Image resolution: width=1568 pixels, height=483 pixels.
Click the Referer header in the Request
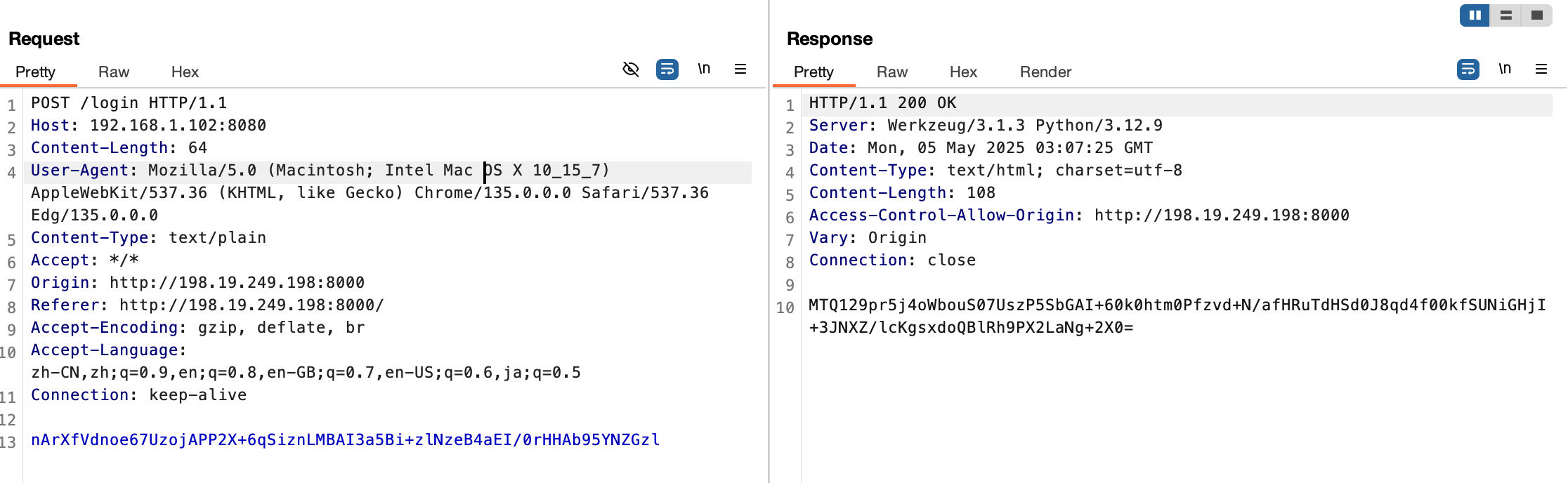[x=208, y=305]
